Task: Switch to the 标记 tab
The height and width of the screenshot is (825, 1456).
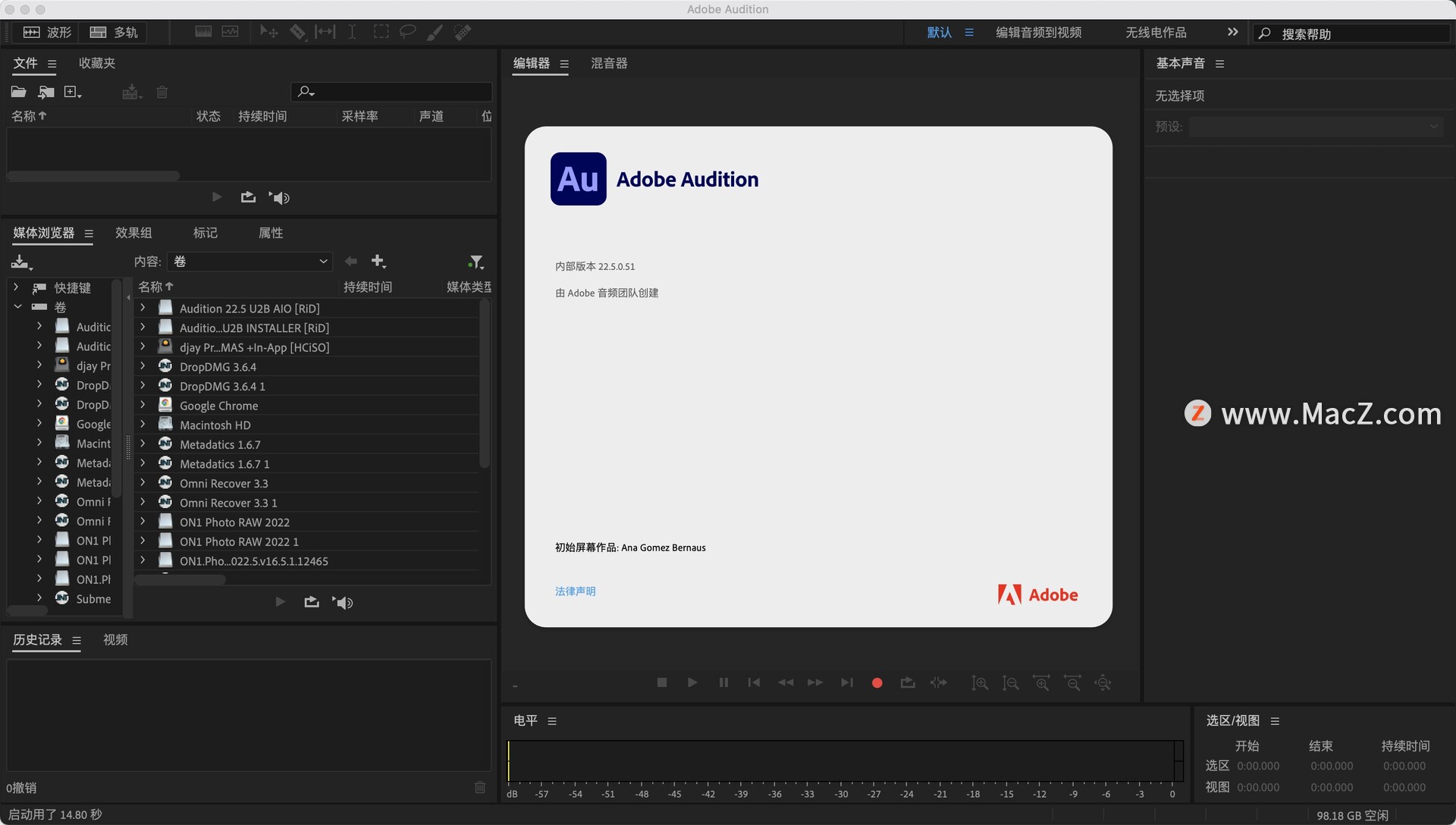Action: click(x=205, y=233)
